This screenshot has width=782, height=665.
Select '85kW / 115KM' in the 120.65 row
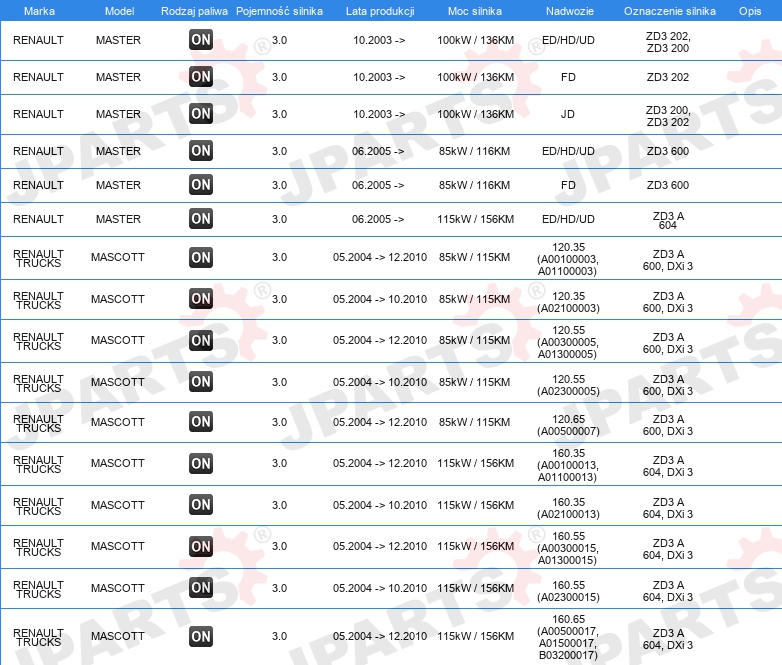pos(474,422)
